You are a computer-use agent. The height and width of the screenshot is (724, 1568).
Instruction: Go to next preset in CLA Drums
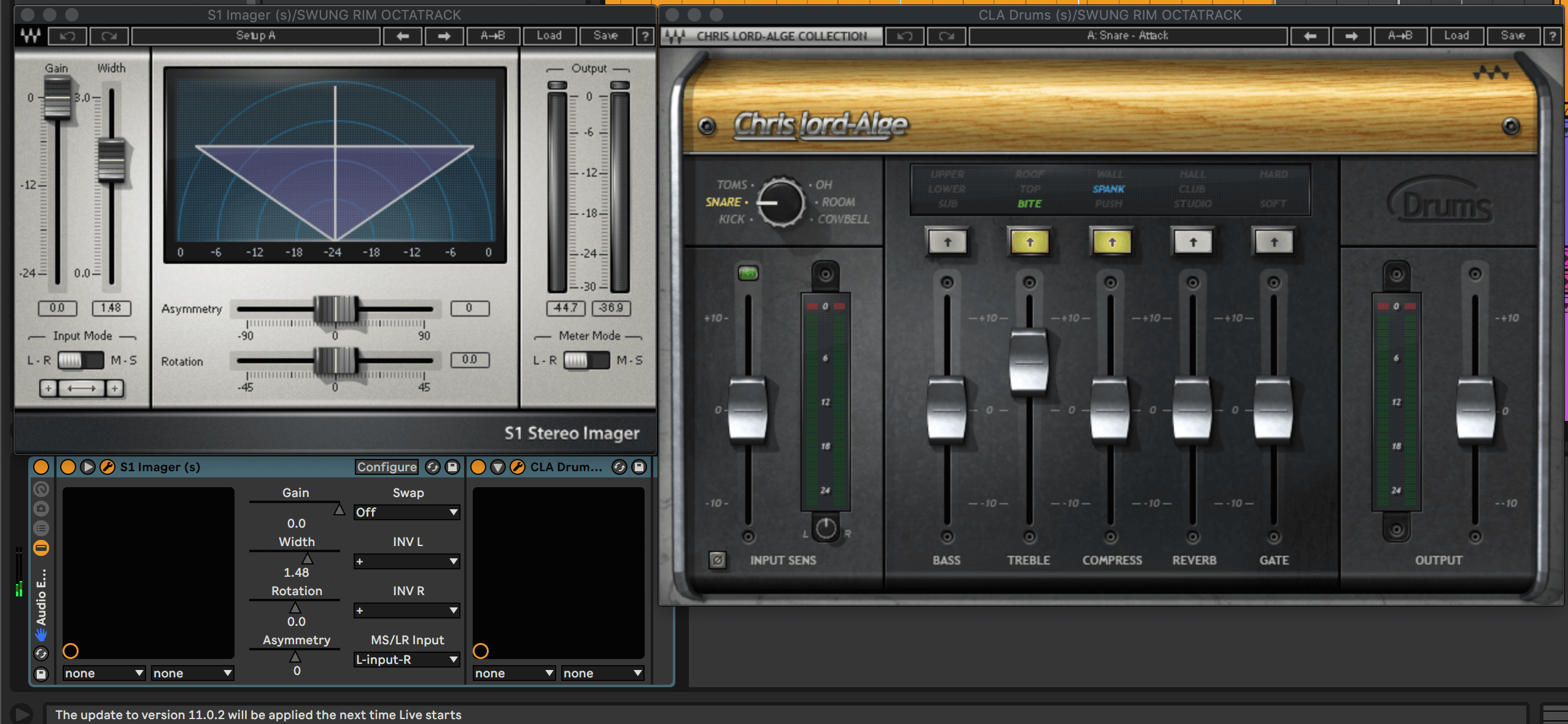point(1351,36)
